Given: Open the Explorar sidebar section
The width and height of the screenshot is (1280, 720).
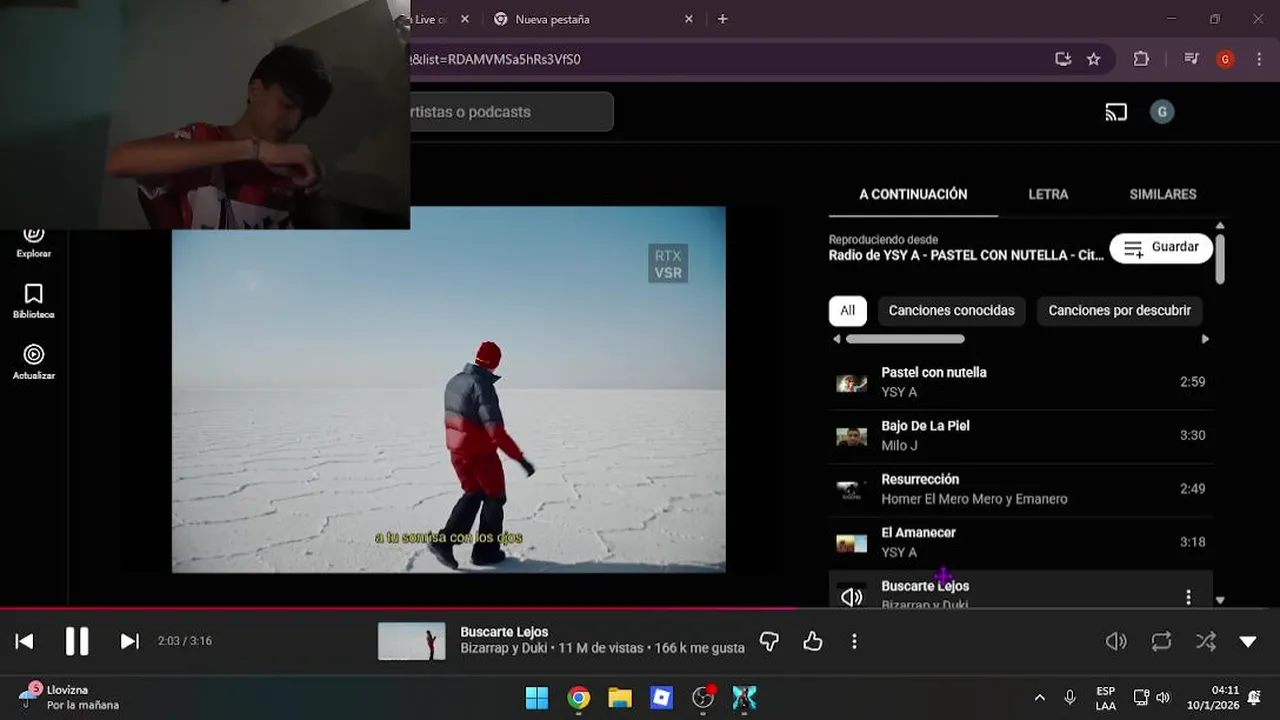Looking at the screenshot, I should pos(33,241).
